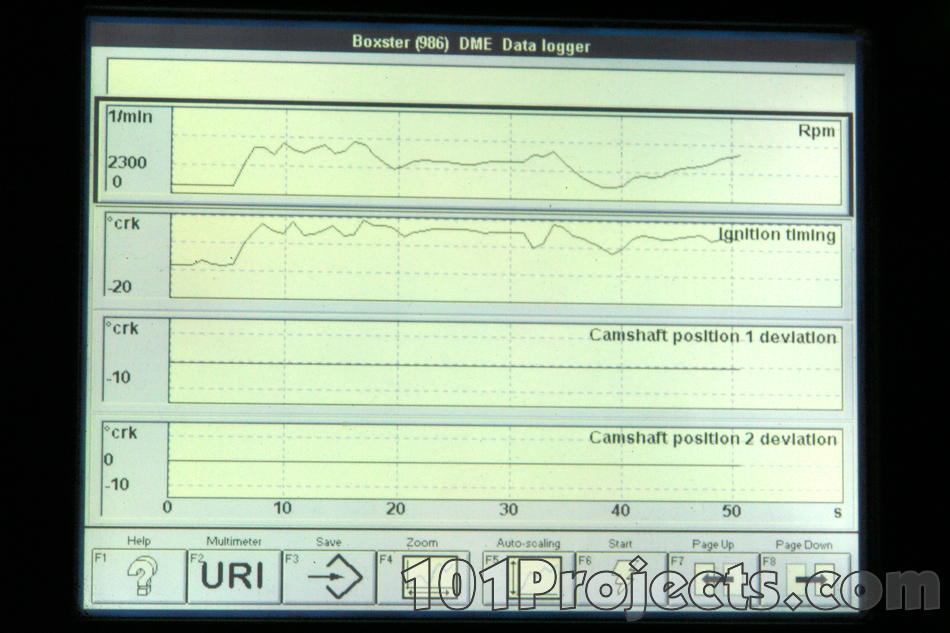Click the Boxster (986) DME Data logger title

(x=471, y=44)
